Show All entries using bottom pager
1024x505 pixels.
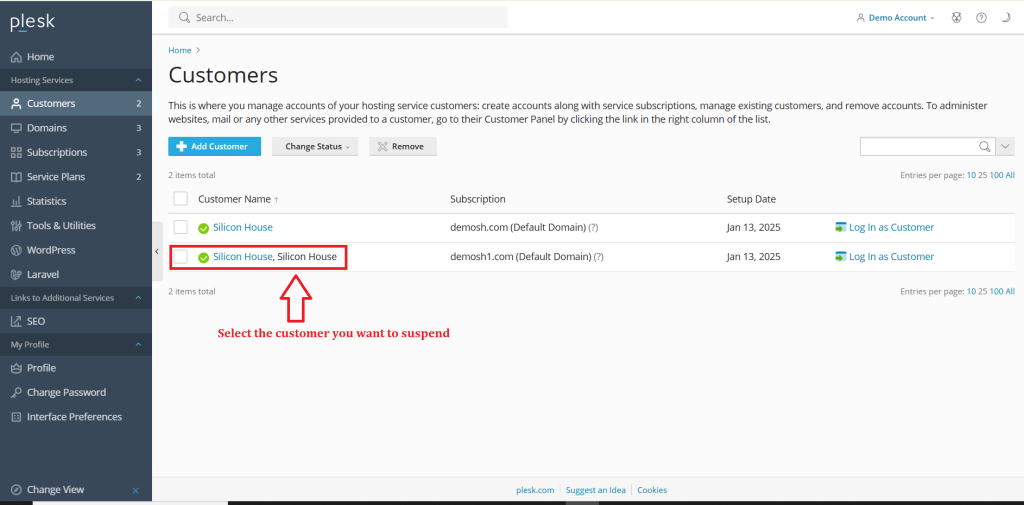[x=1010, y=291]
